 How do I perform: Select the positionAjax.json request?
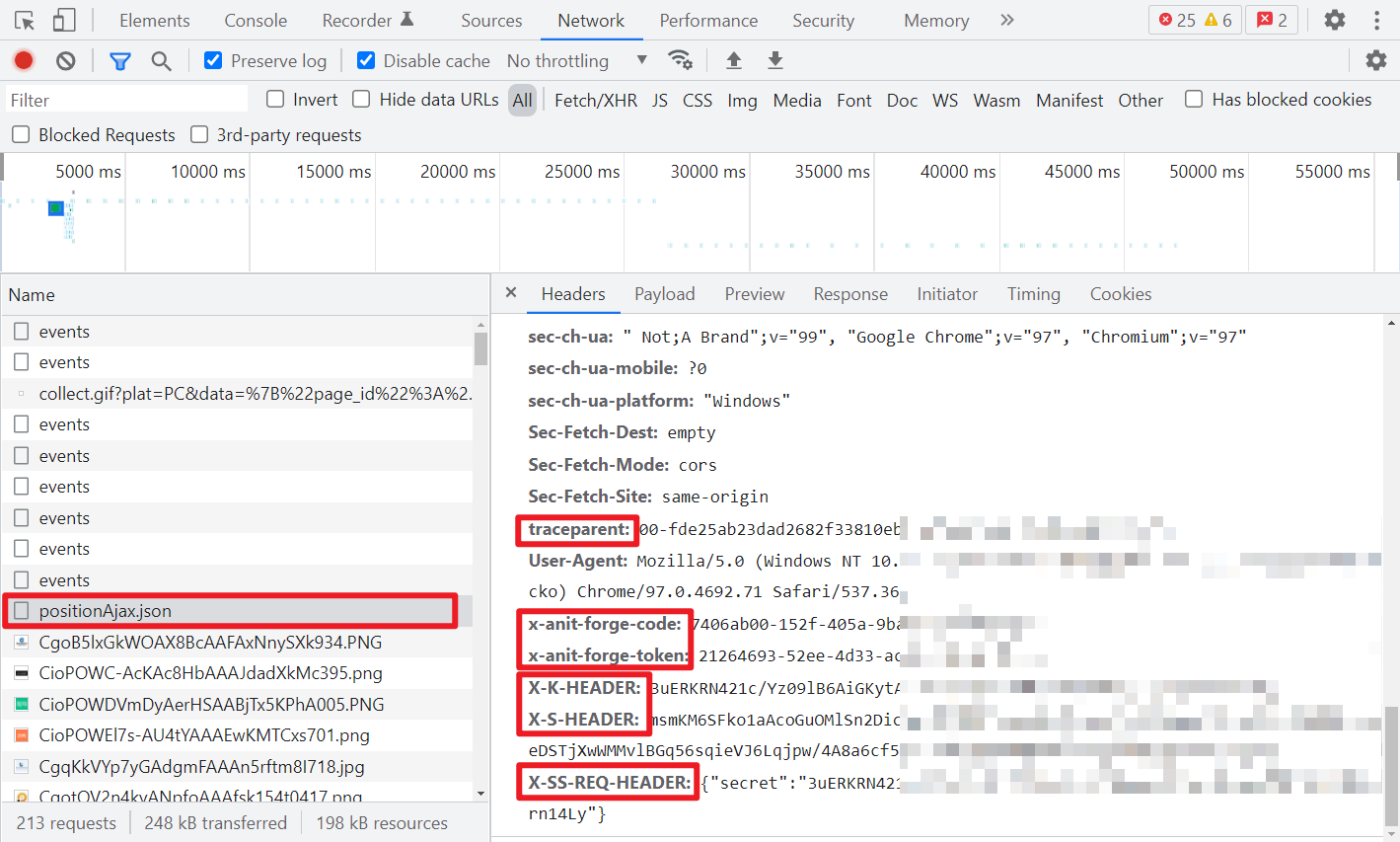[x=237, y=611]
